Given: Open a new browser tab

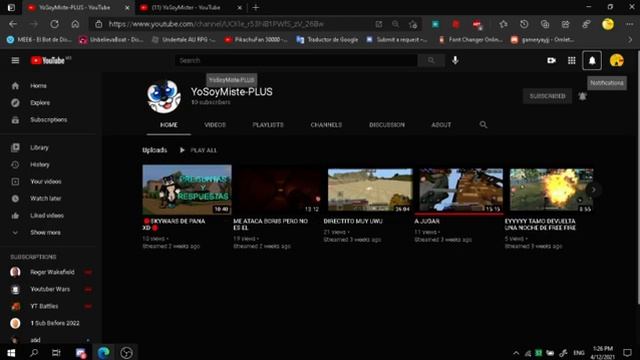Looking at the screenshot, I should (256, 7).
